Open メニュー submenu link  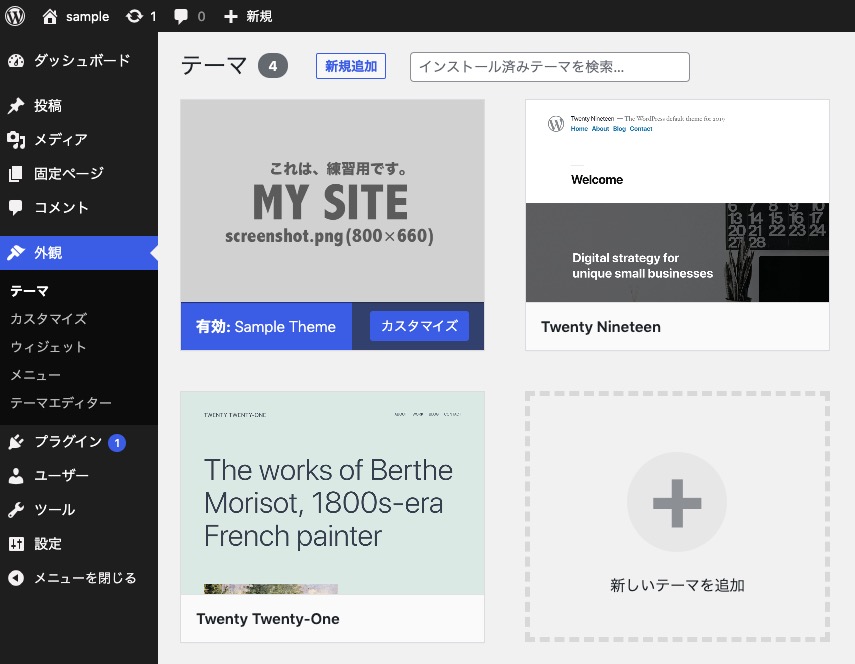(x=35, y=375)
